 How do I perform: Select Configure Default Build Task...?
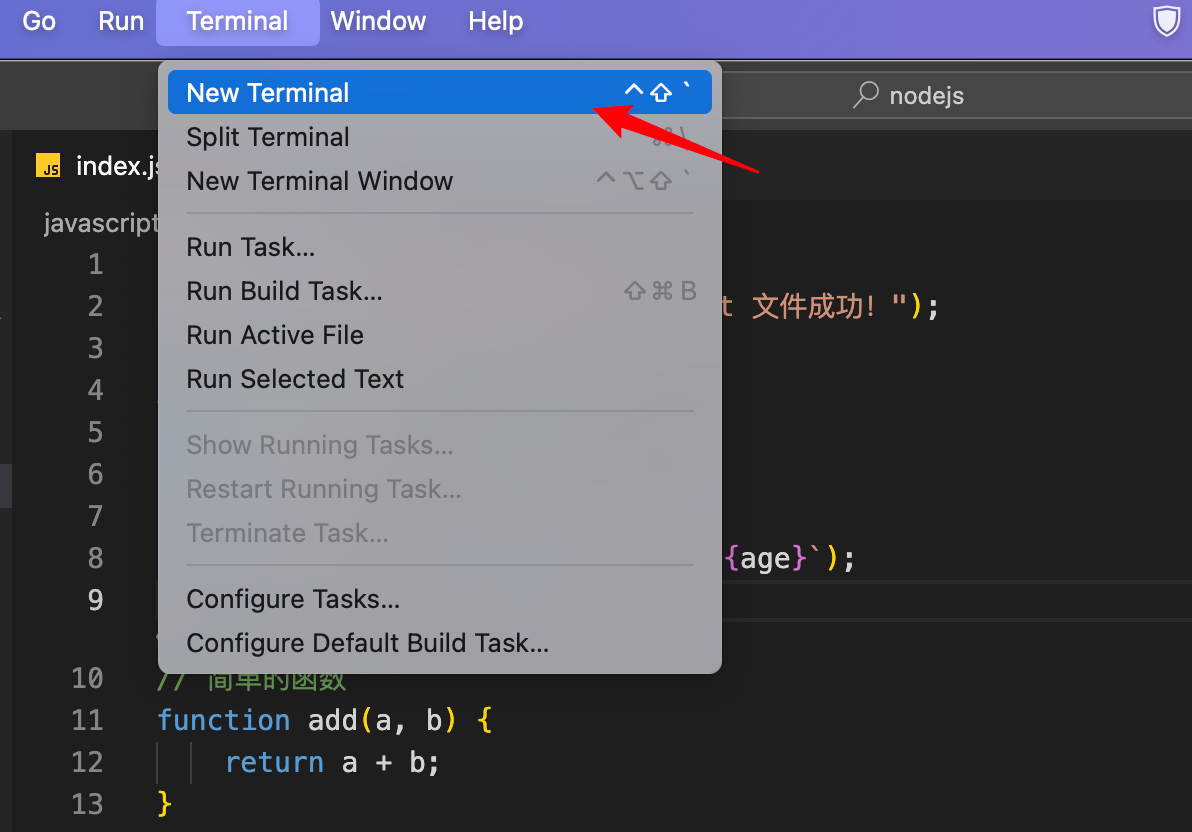pos(366,642)
